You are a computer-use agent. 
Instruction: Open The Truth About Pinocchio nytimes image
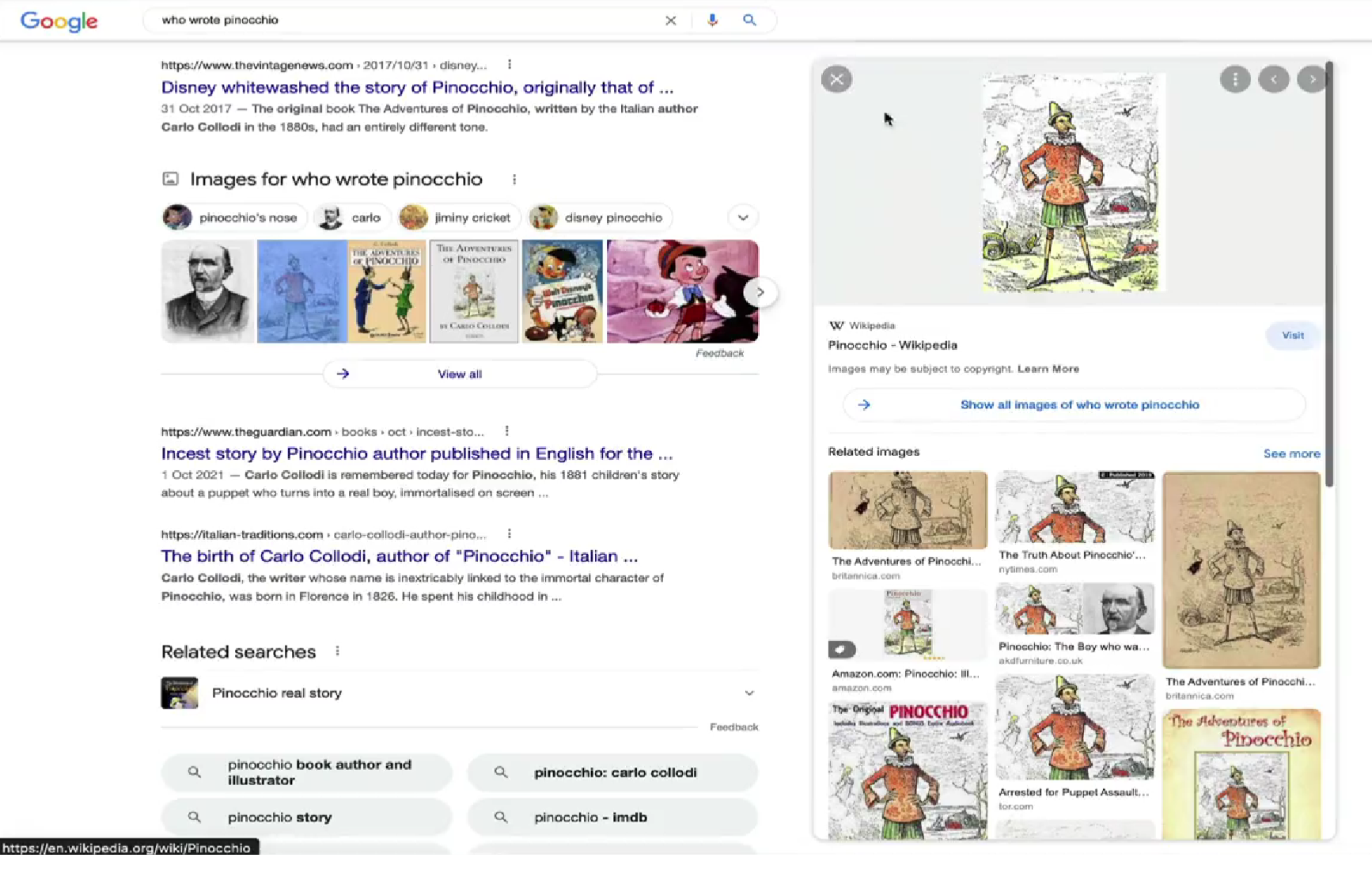(x=1074, y=507)
